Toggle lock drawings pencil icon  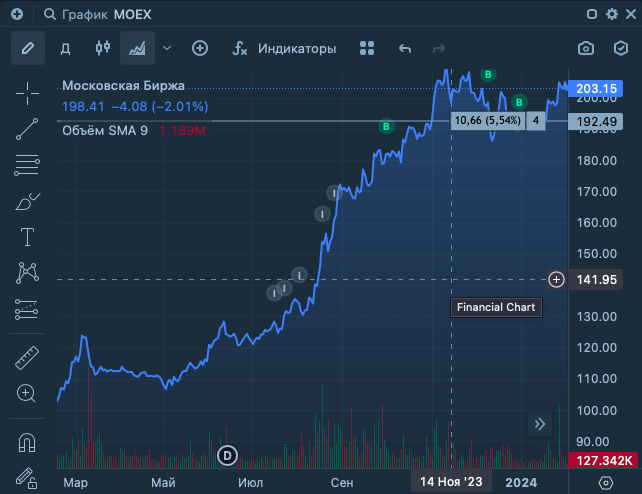pos(27,478)
